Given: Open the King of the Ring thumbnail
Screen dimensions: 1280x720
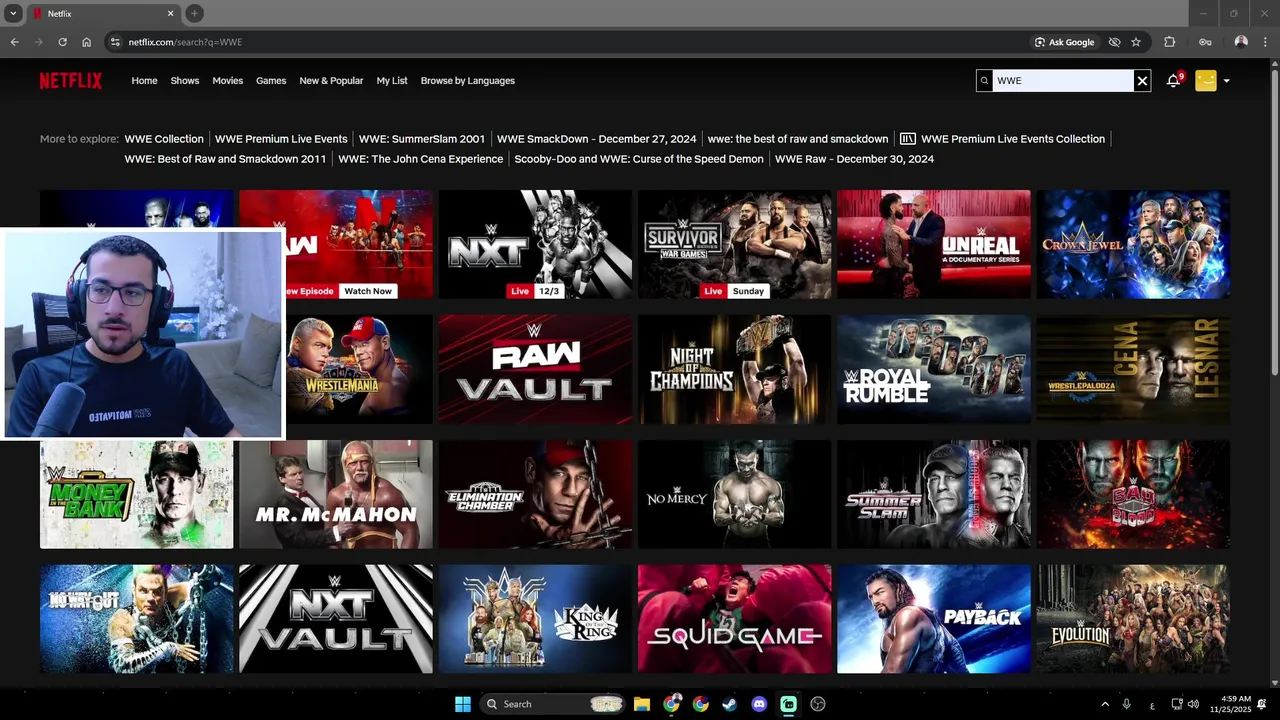Looking at the screenshot, I should [535, 619].
